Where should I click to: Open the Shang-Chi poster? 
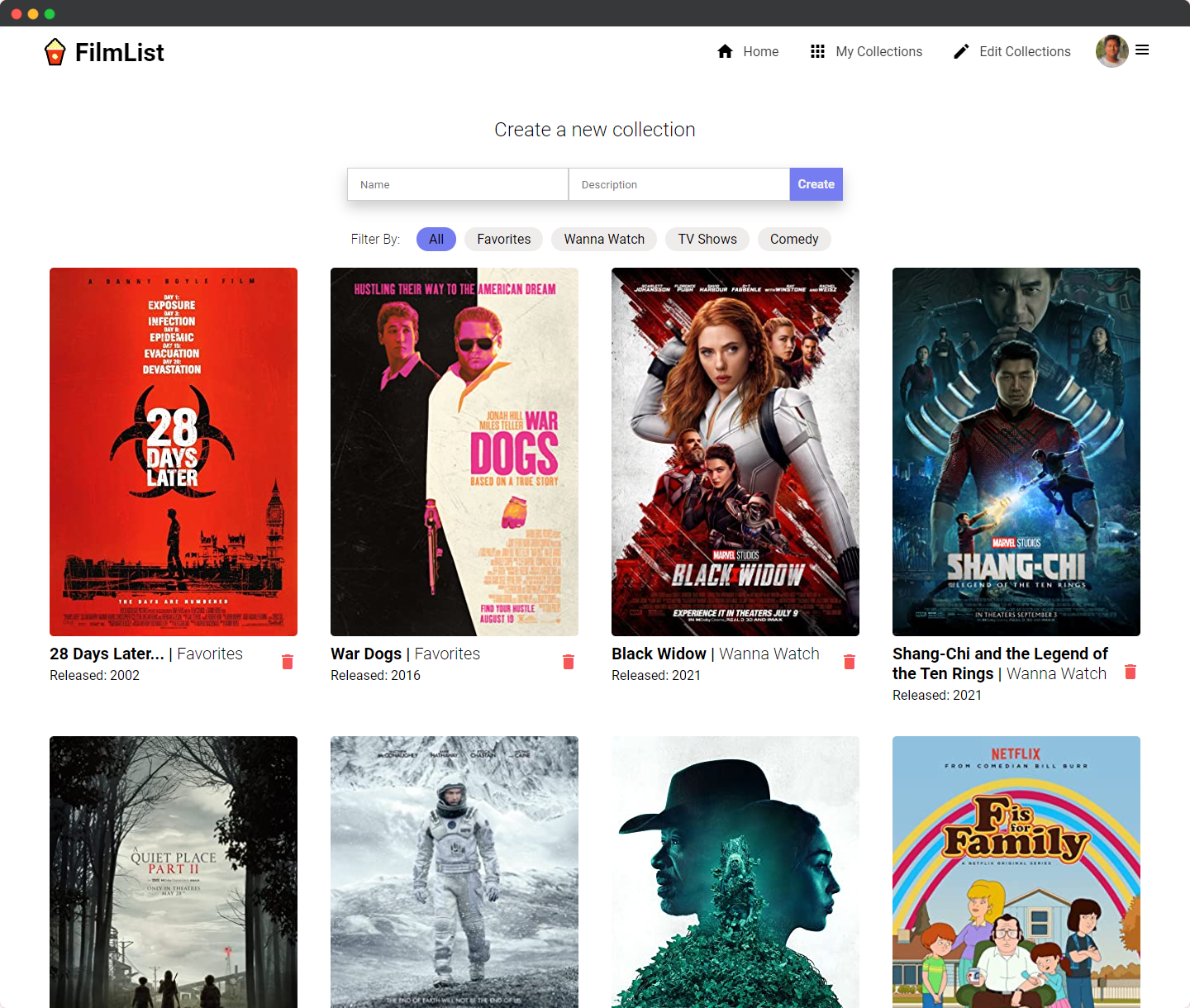tap(1016, 452)
